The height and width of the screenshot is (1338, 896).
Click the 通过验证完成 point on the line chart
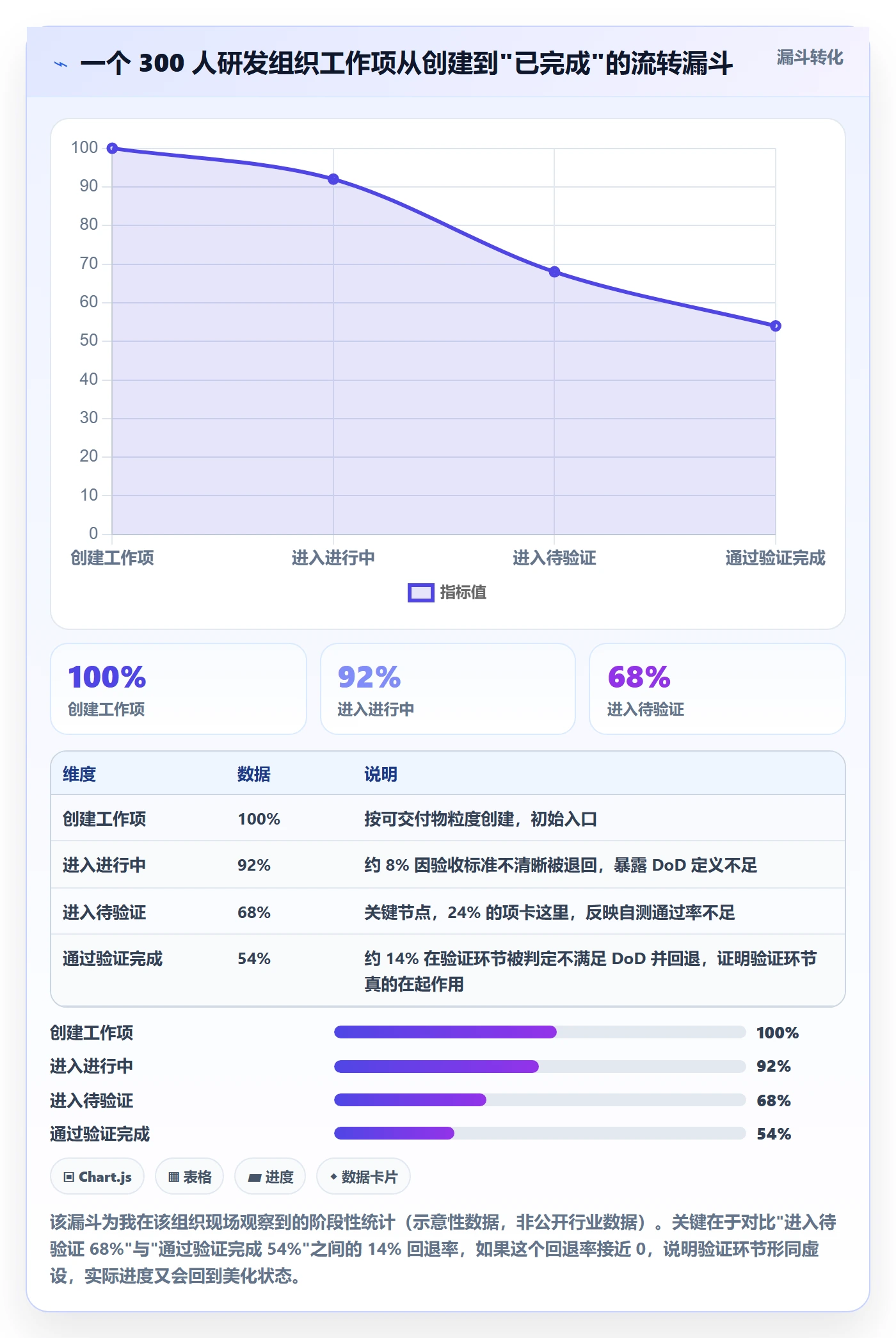[x=776, y=326]
